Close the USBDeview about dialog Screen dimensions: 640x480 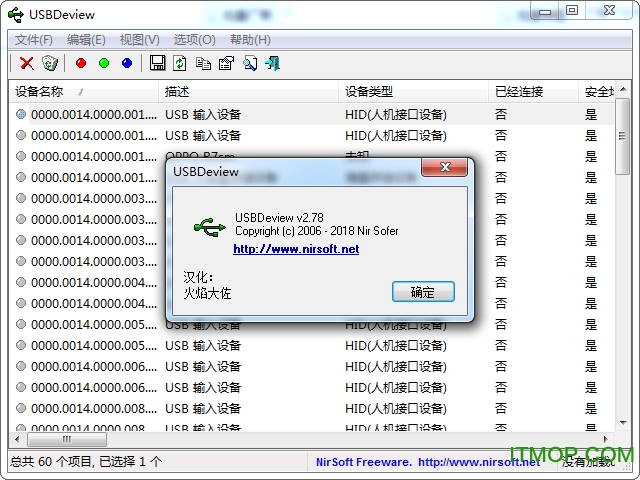[444, 167]
